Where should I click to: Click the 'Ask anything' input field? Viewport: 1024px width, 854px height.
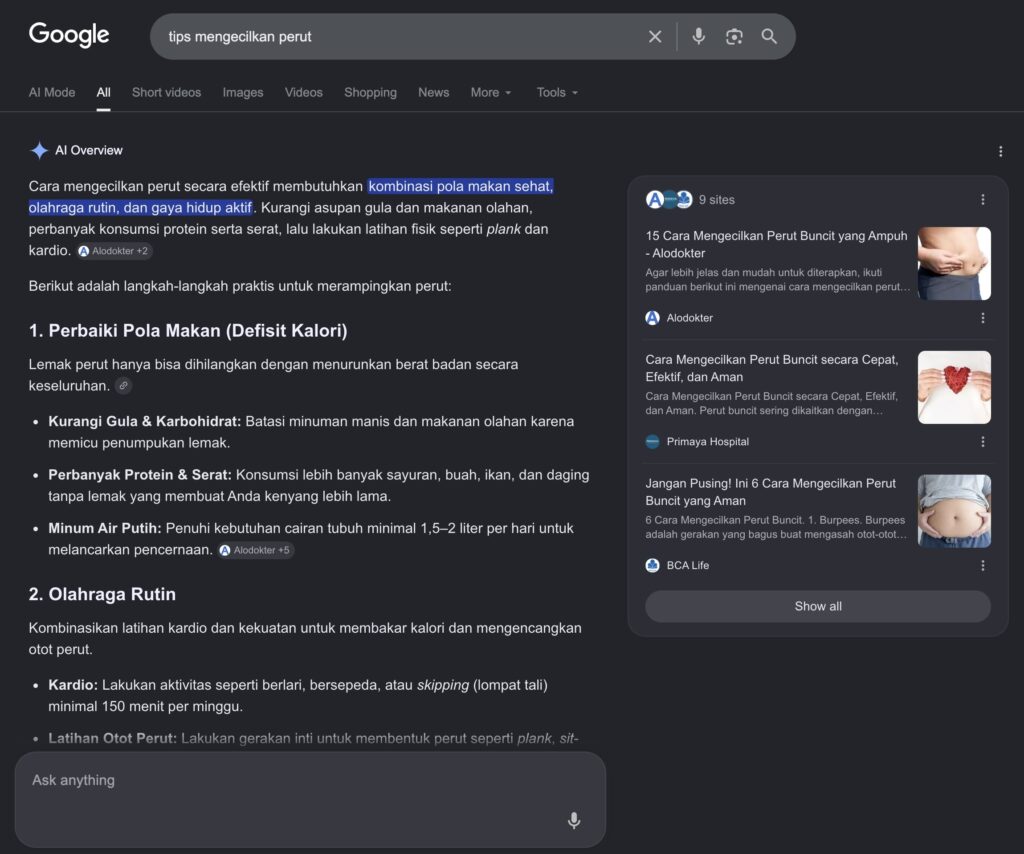click(310, 800)
